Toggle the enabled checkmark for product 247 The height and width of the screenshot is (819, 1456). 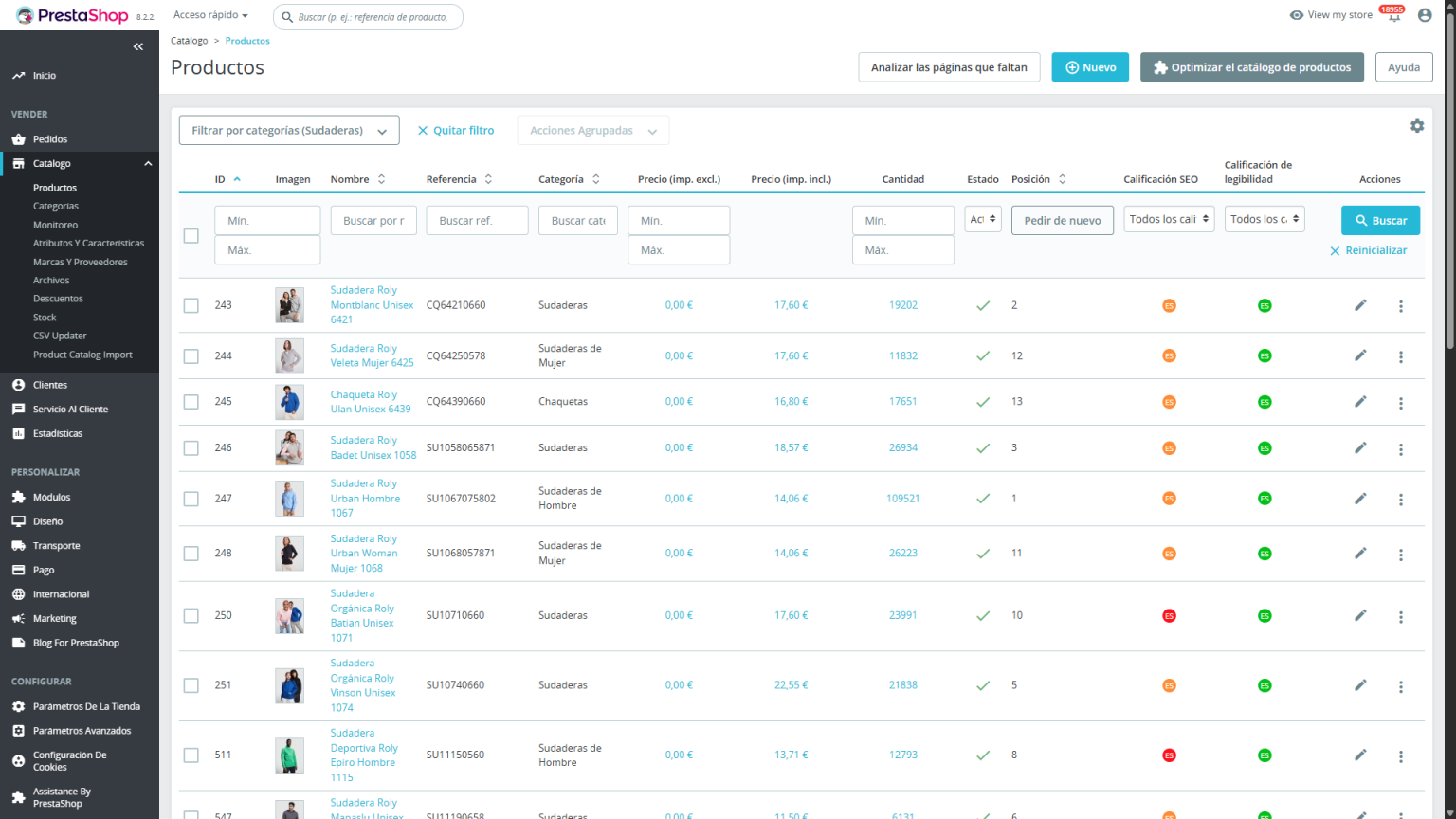(983, 499)
